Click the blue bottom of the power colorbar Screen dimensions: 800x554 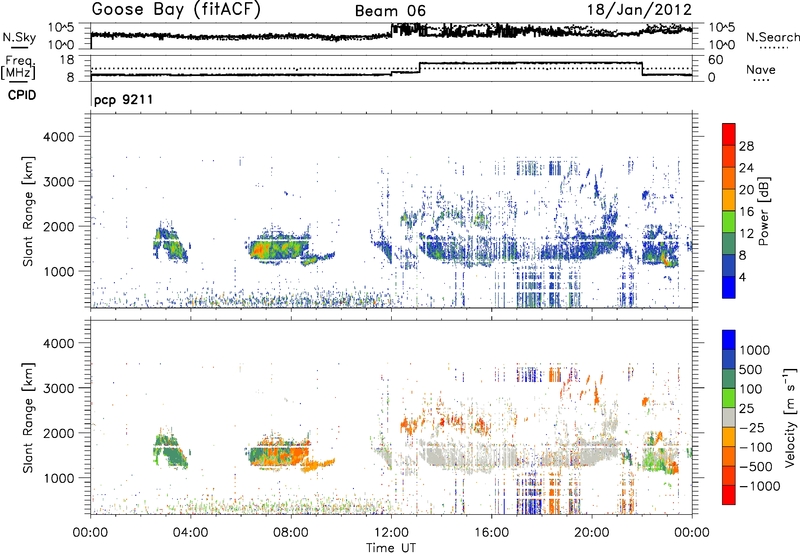pyautogui.click(x=729, y=288)
